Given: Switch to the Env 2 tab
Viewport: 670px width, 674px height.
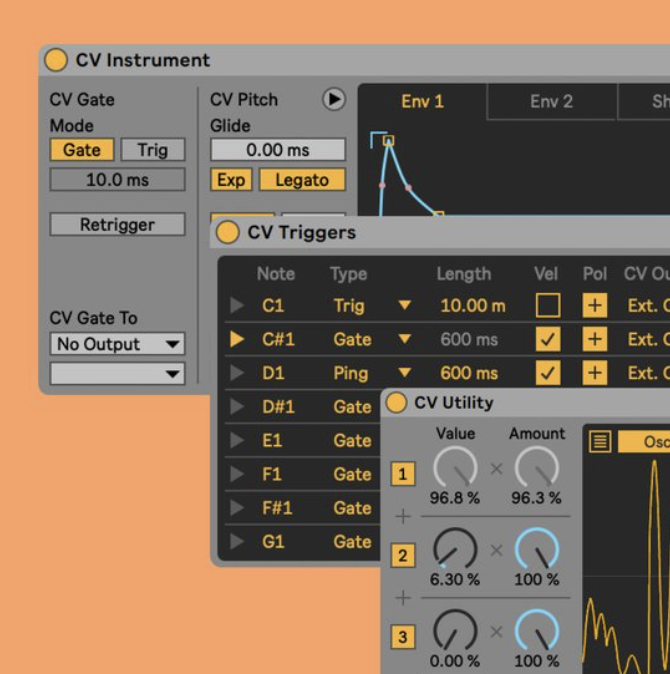Looking at the screenshot, I should (551, 101).
